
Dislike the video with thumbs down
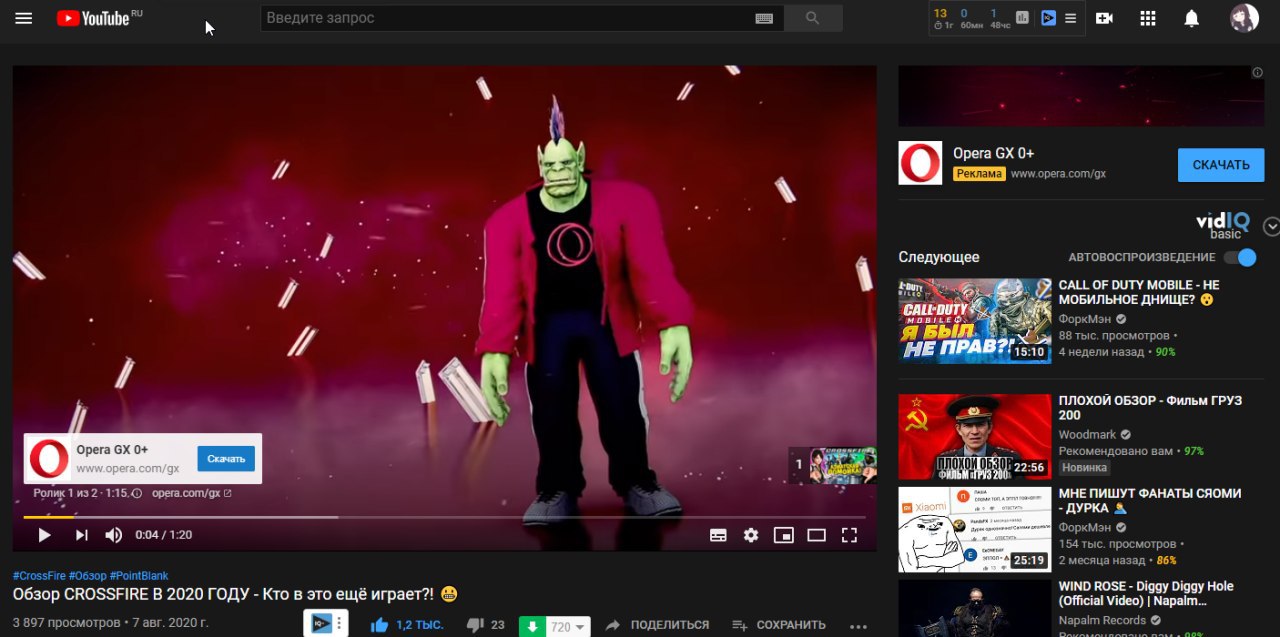[x=475, y=625]
